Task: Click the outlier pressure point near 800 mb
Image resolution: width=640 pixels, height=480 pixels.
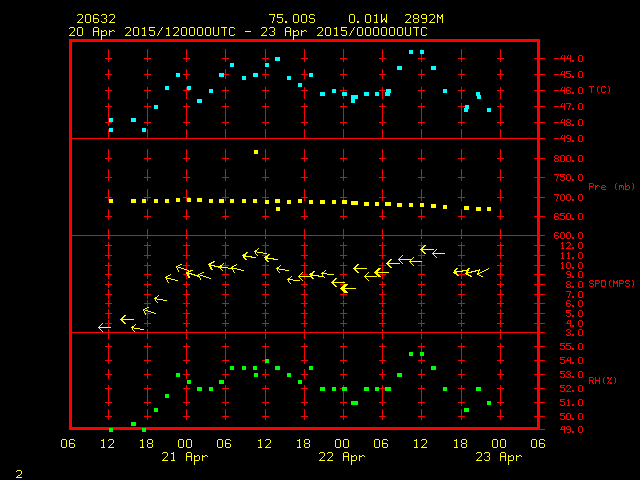Action: (256, 152)
